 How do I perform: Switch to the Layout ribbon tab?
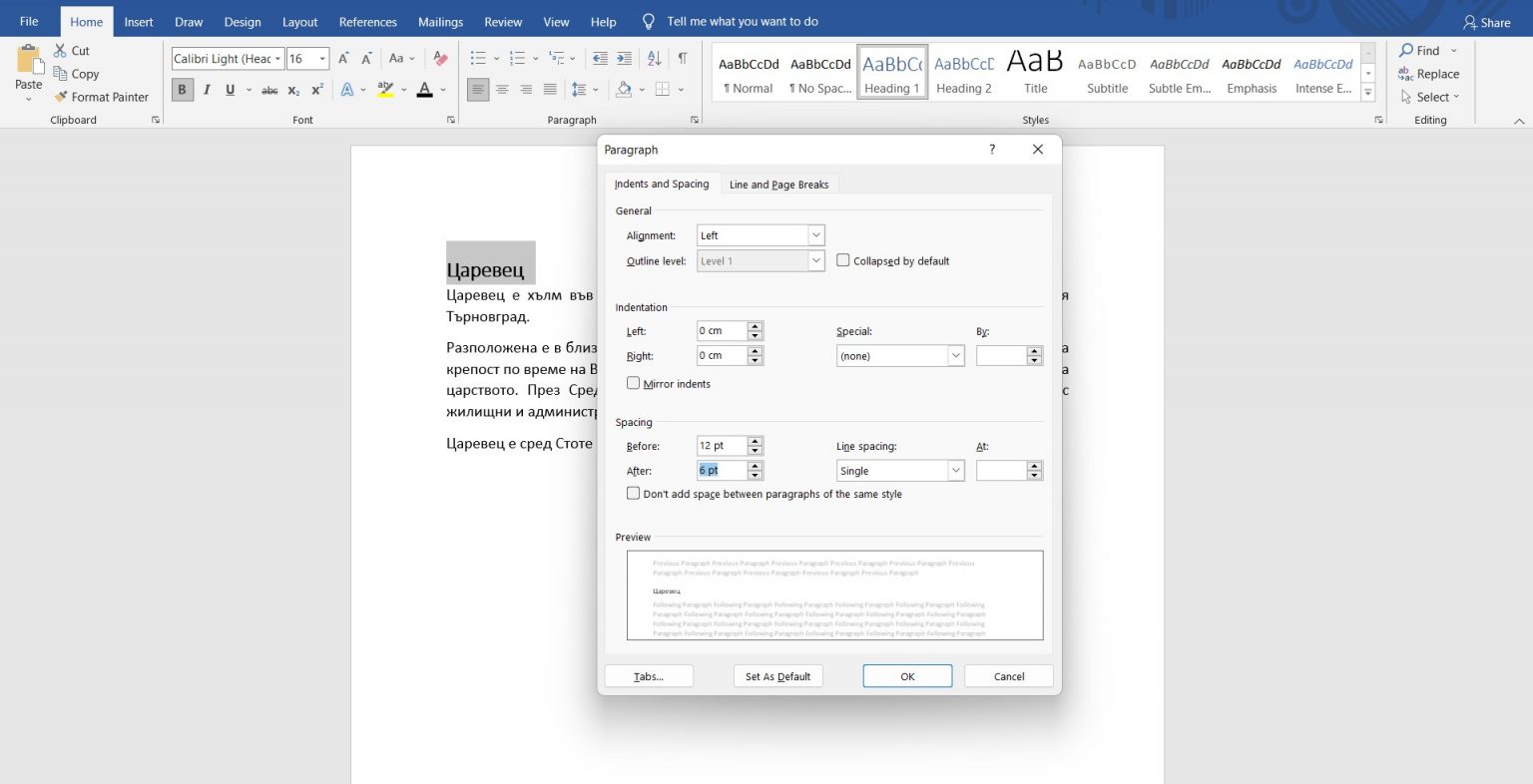[299, 22]
